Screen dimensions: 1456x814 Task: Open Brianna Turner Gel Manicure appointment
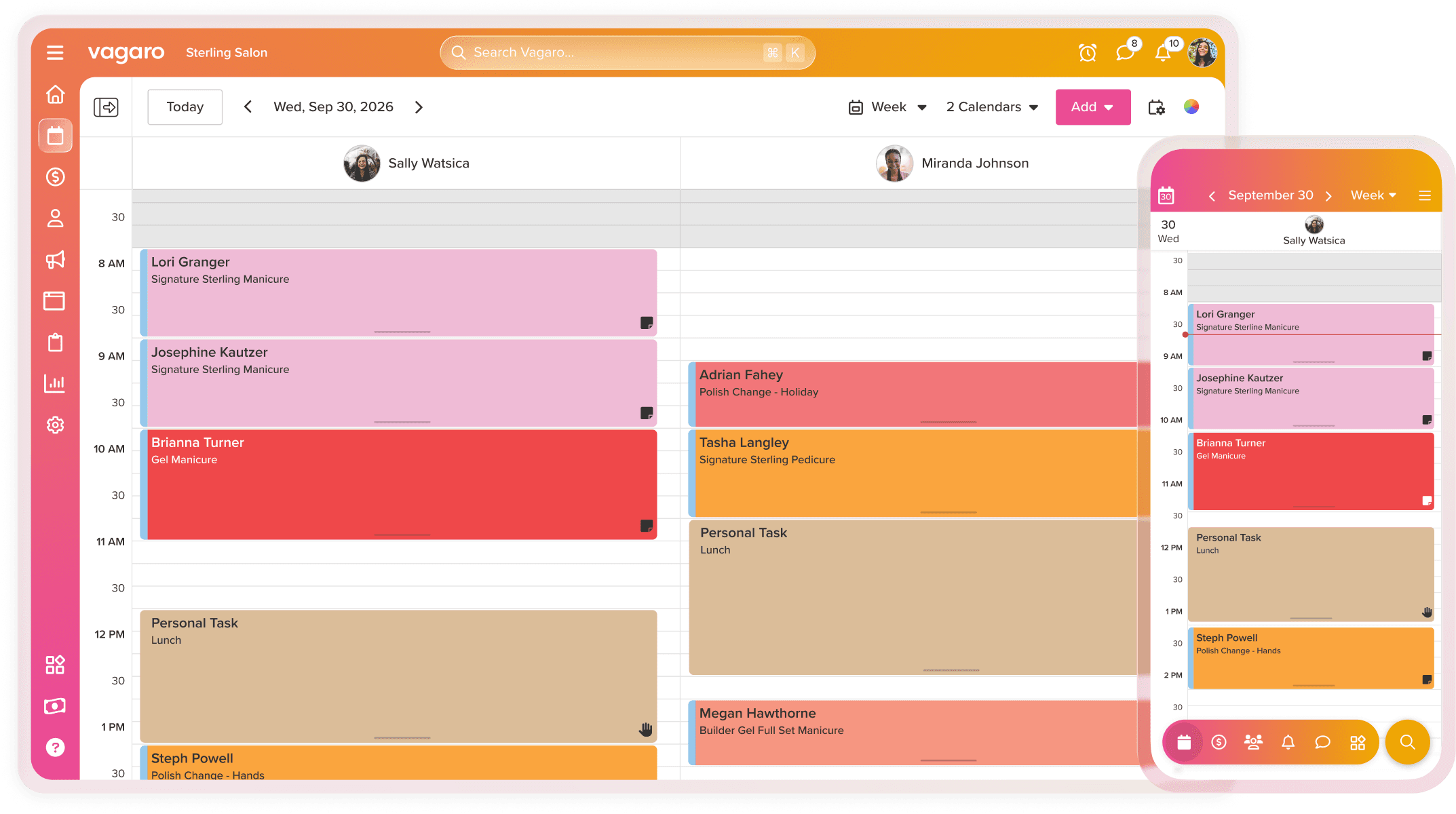tap(400, 485)
